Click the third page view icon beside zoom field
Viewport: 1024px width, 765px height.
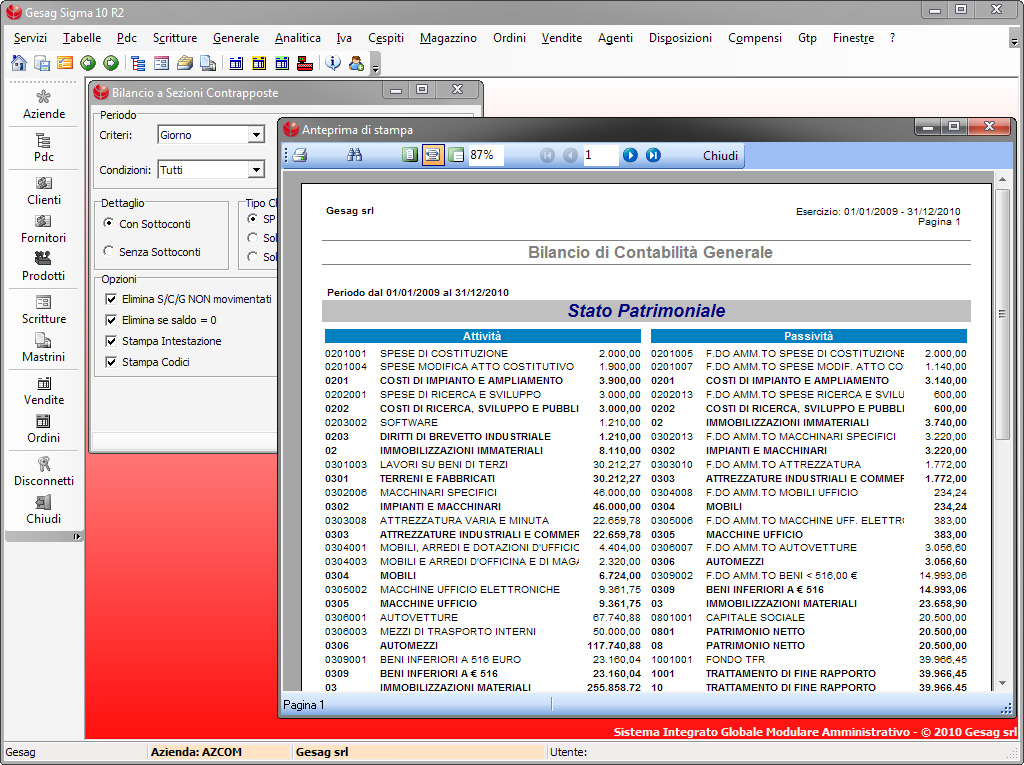456,155
